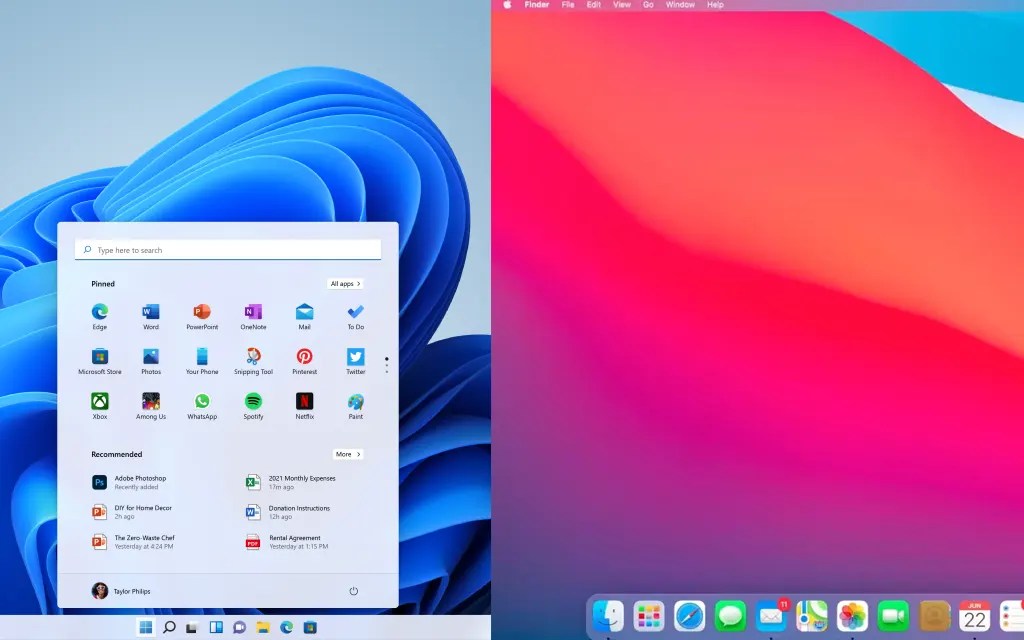1024x640 pixels.
Task: Open Contacts in the Dock
Action: pos(934,616)
